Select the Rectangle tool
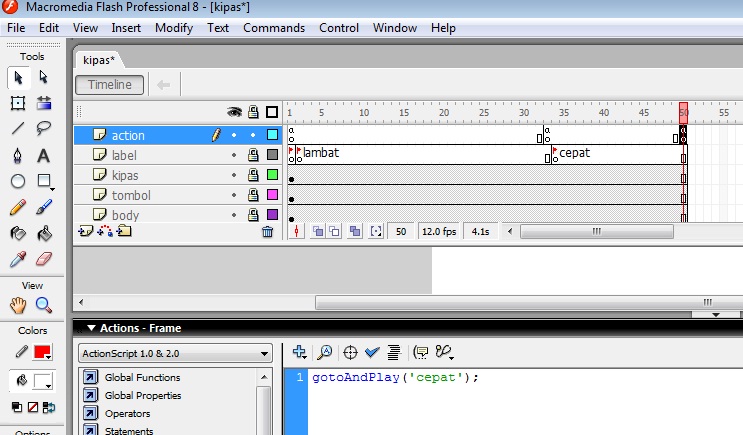 44,181
